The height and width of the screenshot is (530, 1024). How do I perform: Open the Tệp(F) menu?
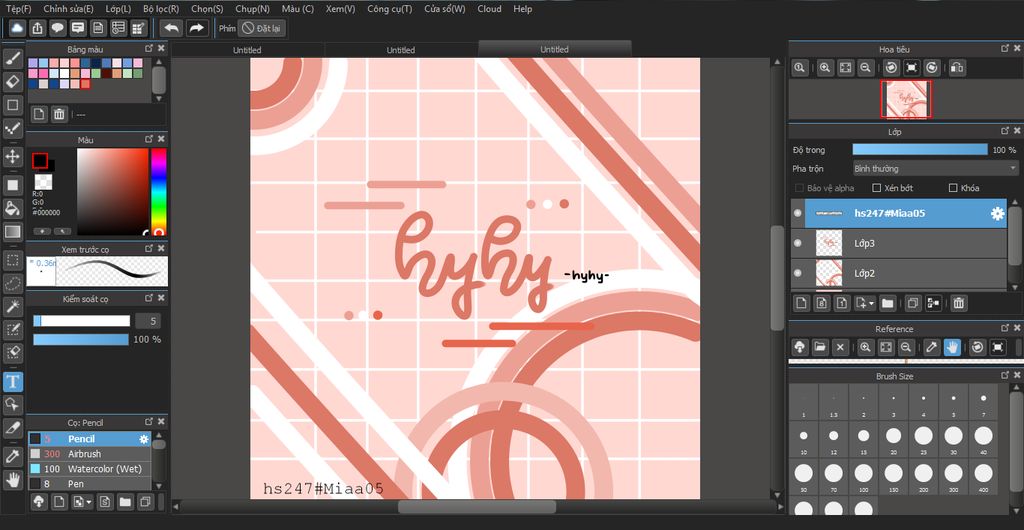(18, 9)
